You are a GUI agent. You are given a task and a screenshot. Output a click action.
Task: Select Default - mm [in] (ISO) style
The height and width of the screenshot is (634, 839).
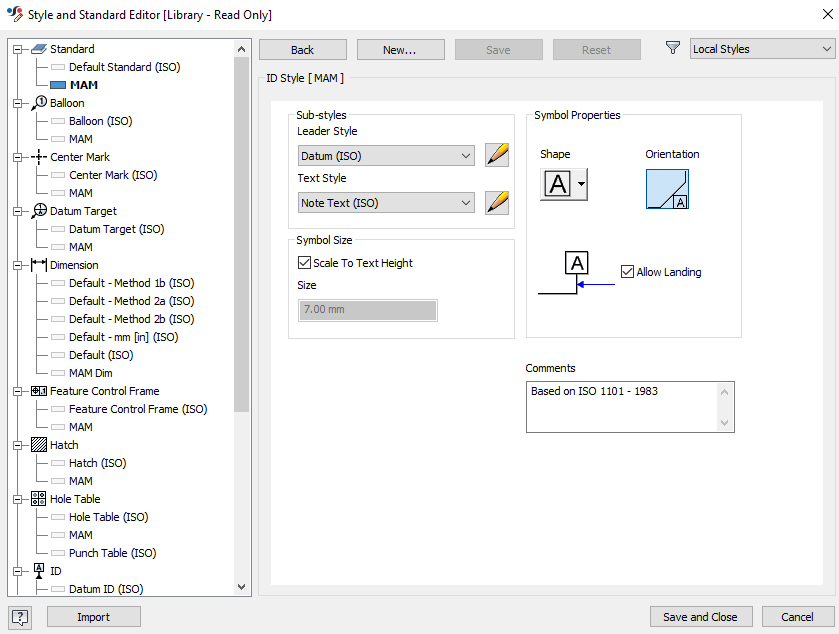pyautogui.click(x=124, y=337)
